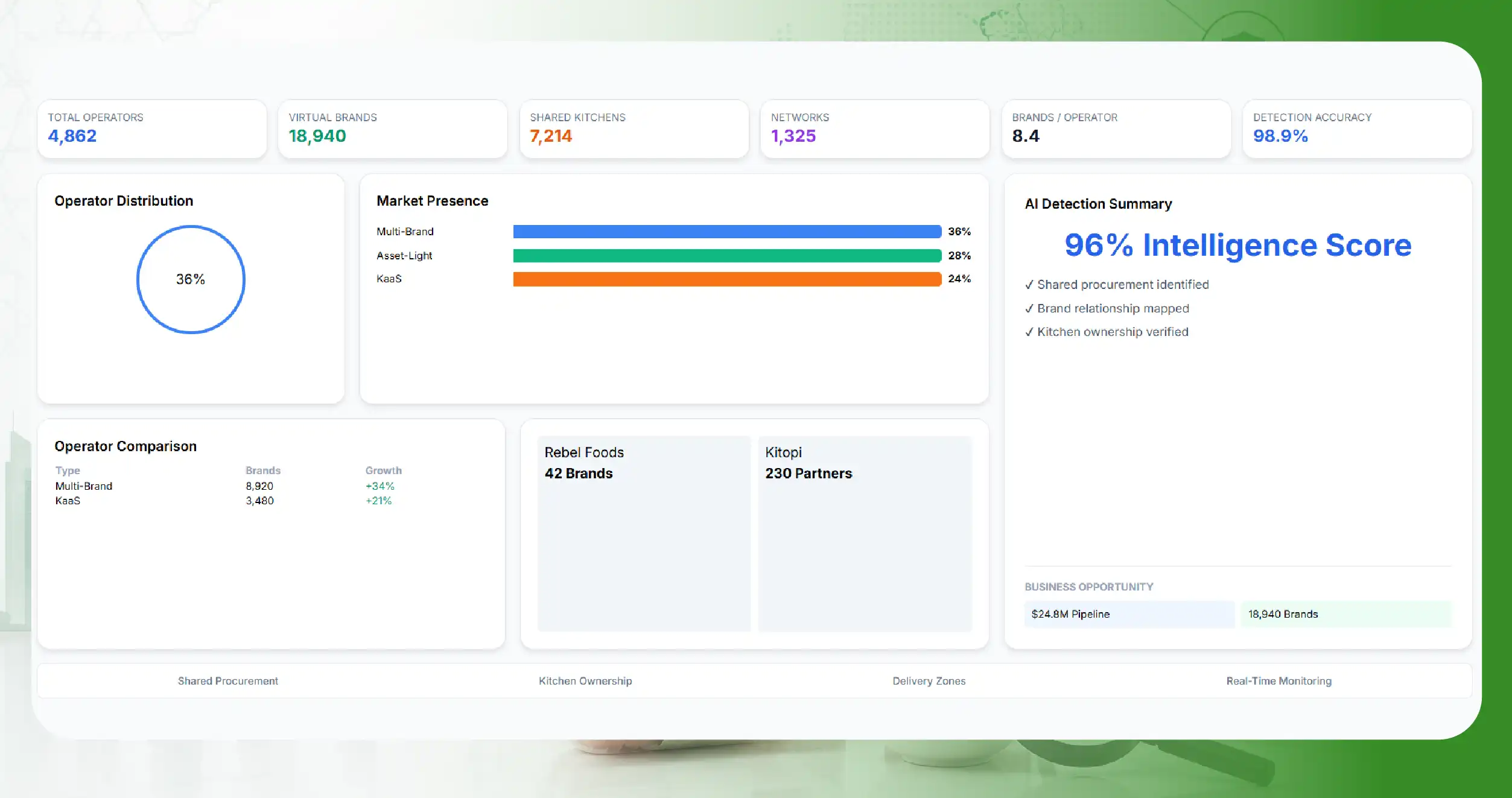The width and height of the screenshot is (1512, 798).
Task: Select the Delivery Zones tab
Action: (929, 681)
